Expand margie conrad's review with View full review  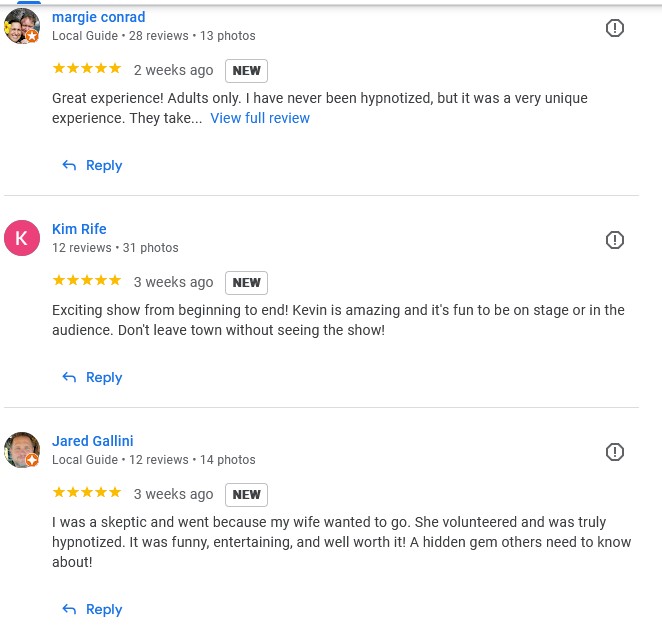click(x=260, y=118)
